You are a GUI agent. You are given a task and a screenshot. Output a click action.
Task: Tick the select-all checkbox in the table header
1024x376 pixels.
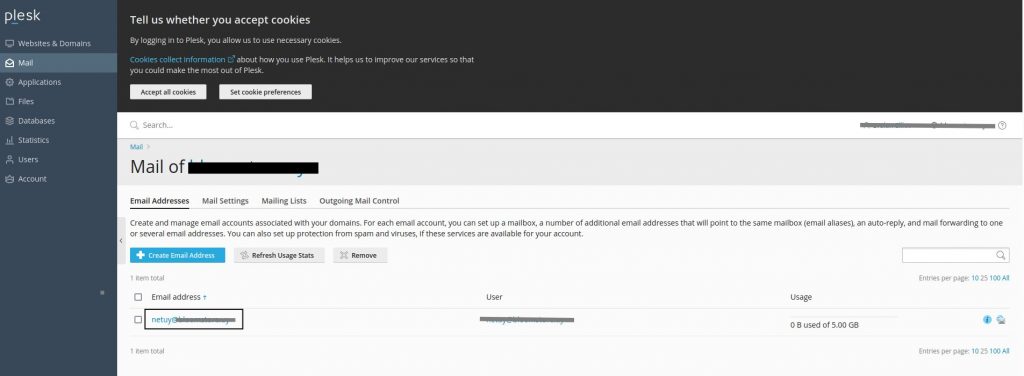click(x=138, y=297)
